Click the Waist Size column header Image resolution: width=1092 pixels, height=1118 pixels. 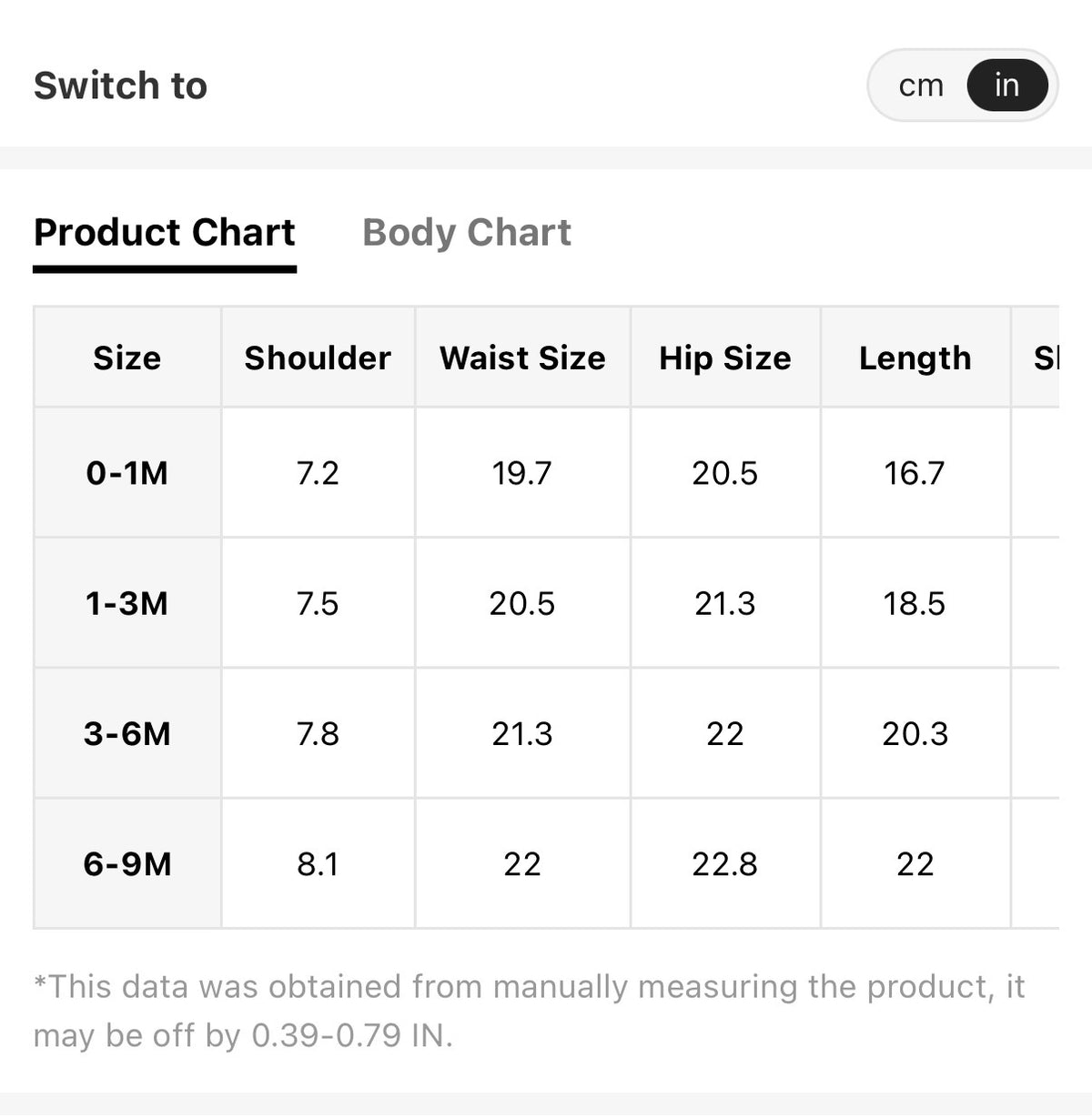tap(522, 358)
